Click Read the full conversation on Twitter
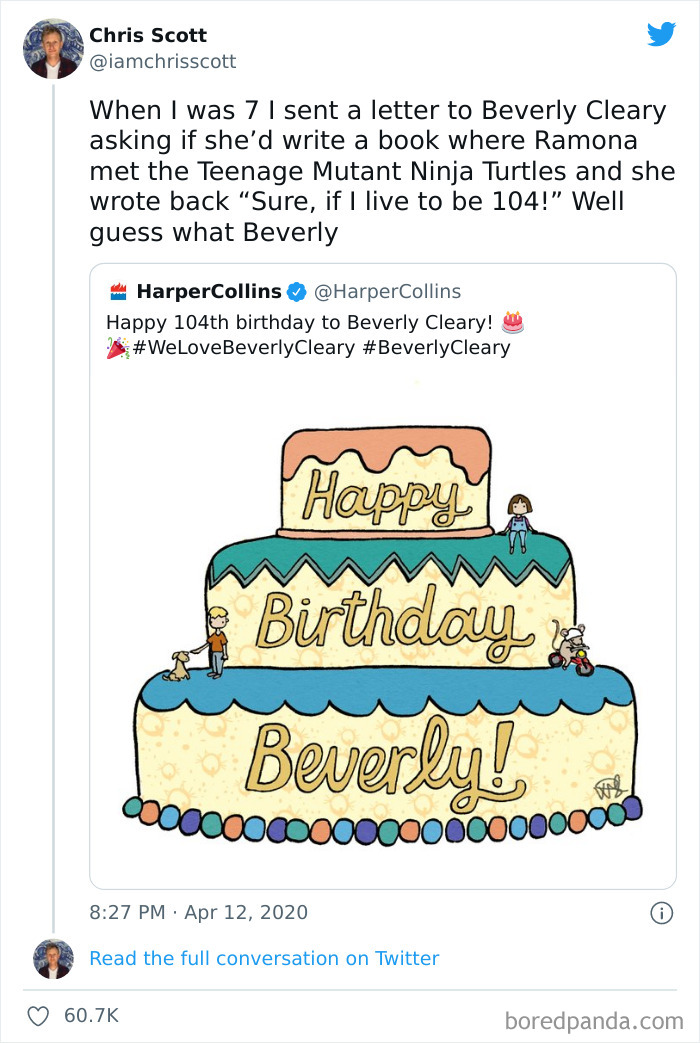The image size is (700, 1043). pos(264,958)
